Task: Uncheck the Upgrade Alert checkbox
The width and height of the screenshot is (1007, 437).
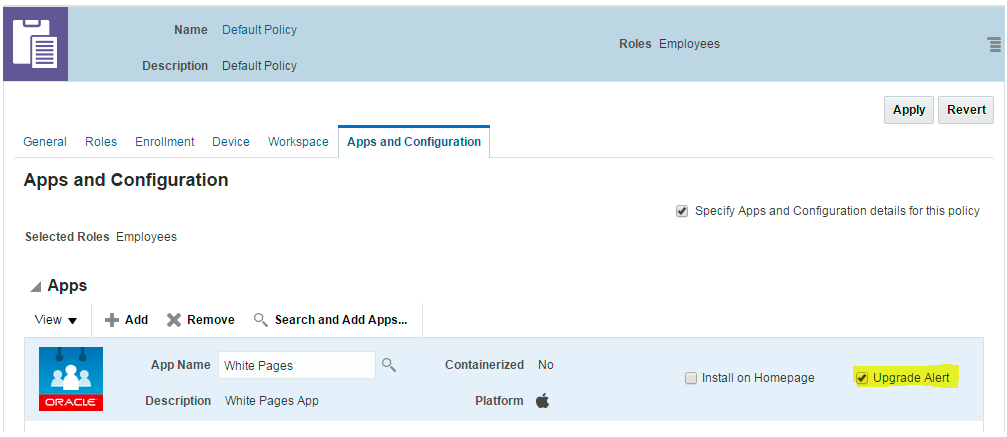Action: click(x=863, y=378)
